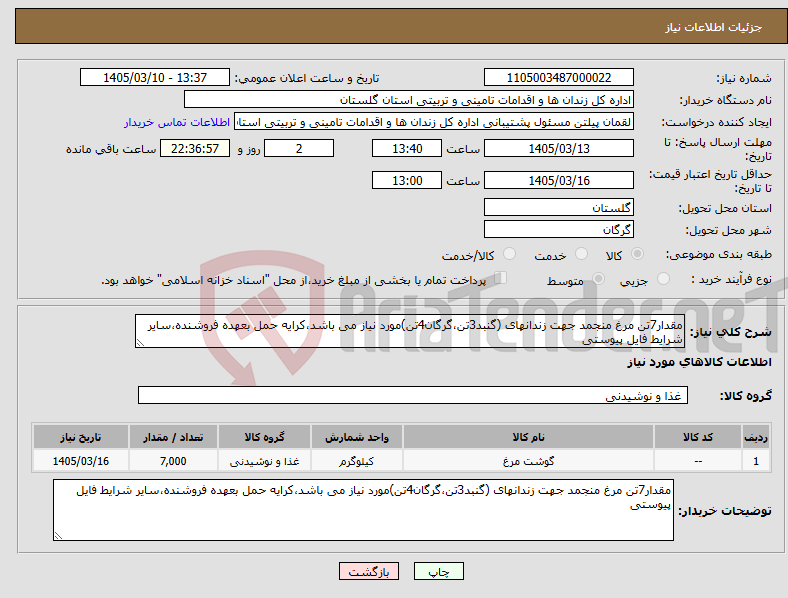Click the table date cell 1405/03/16
This screenshot has width=788, height=598.
click(x=80, y=461)
